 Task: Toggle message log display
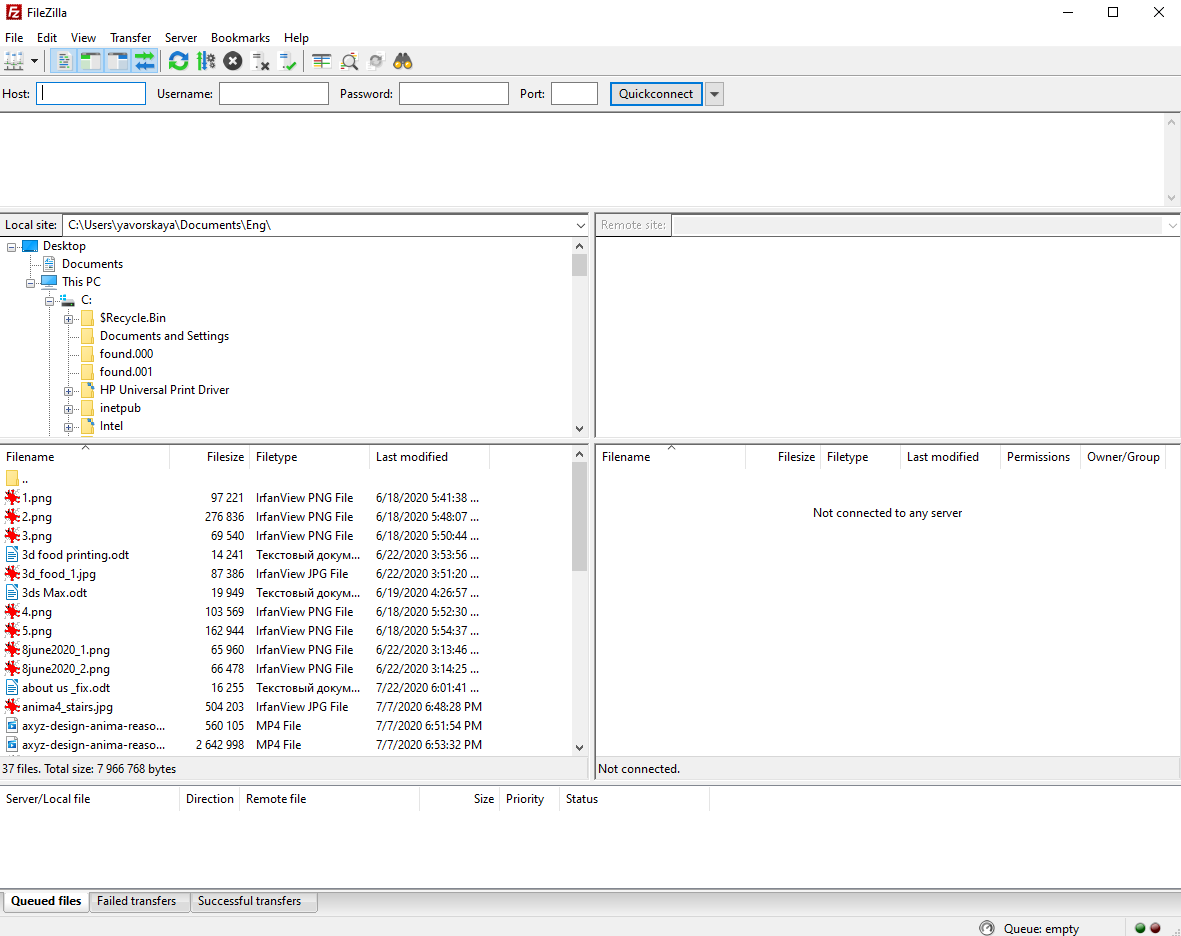(64, 62)
